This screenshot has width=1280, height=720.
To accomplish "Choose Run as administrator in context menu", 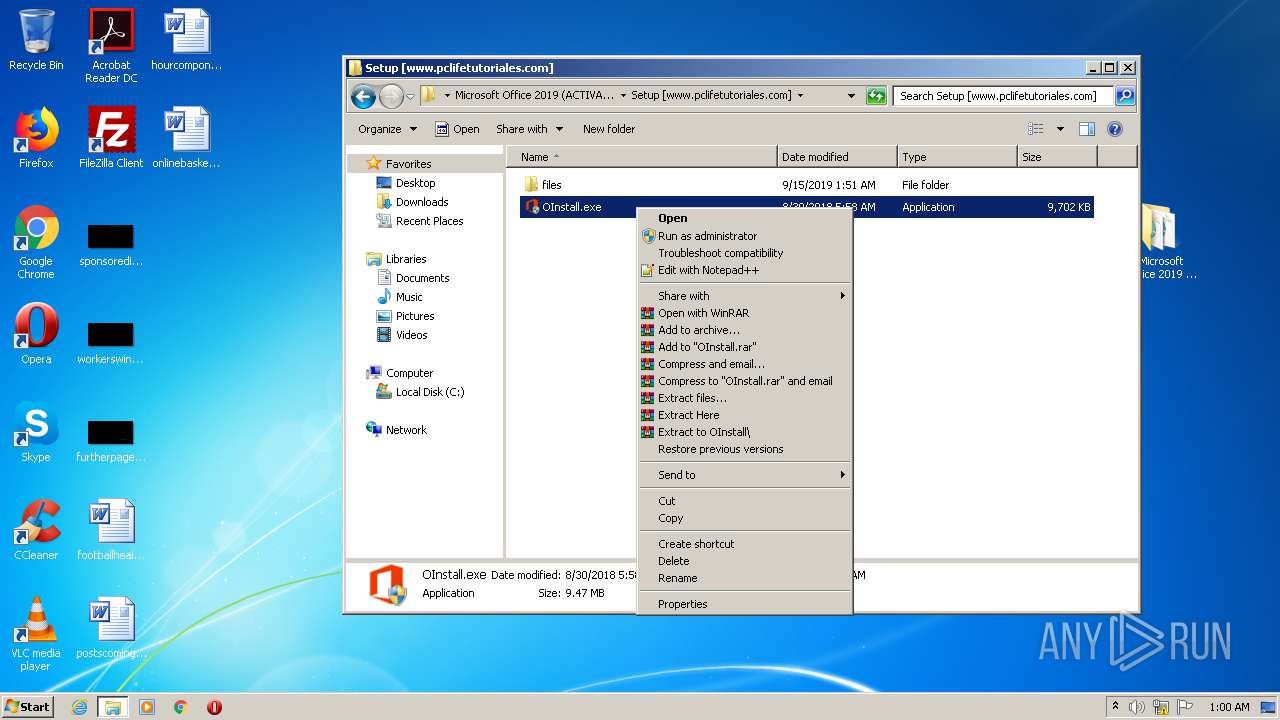I will point(745,236).
